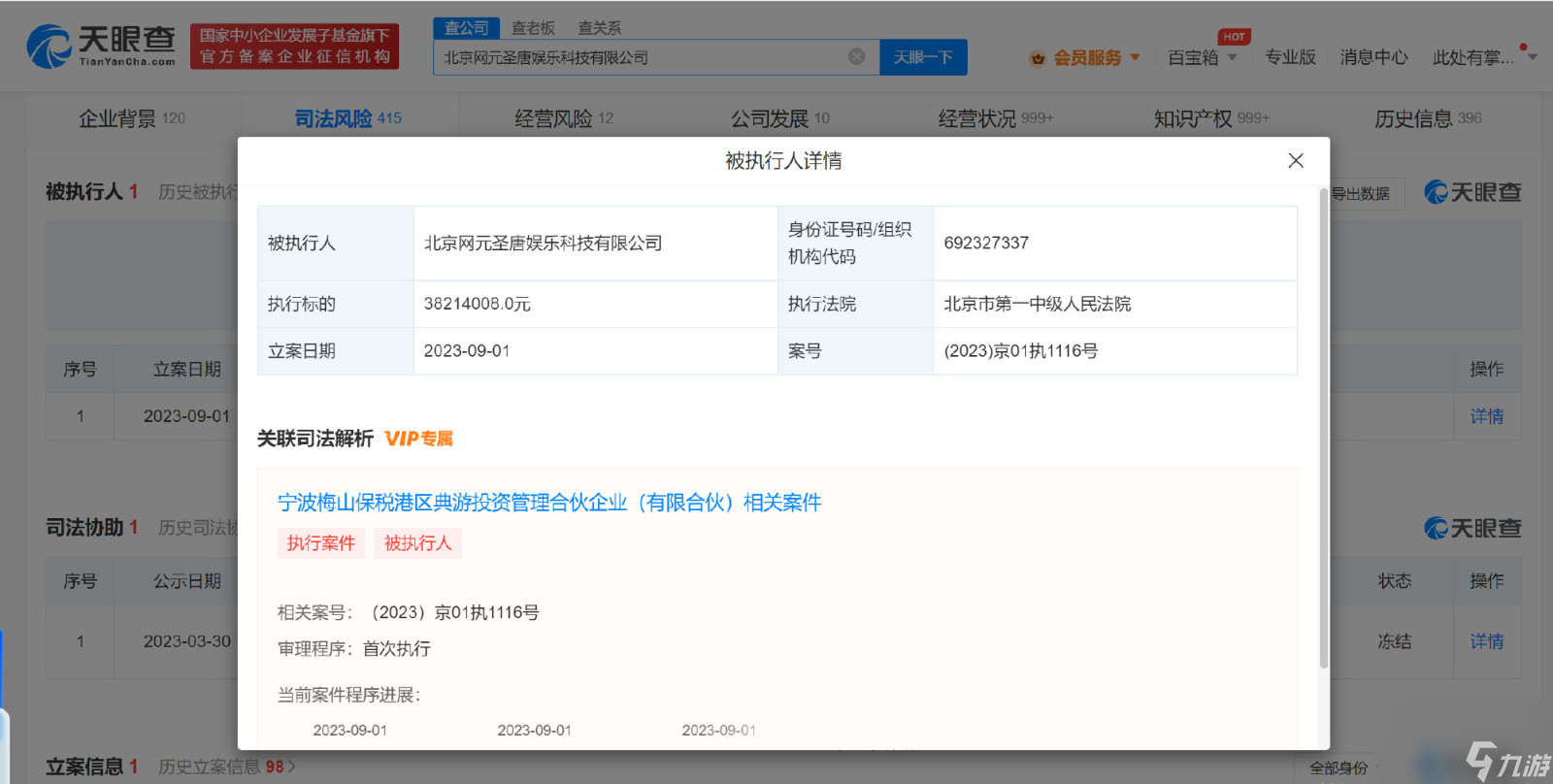
Task: Click the VIP专属 badge
Action: tap(419, 439)
